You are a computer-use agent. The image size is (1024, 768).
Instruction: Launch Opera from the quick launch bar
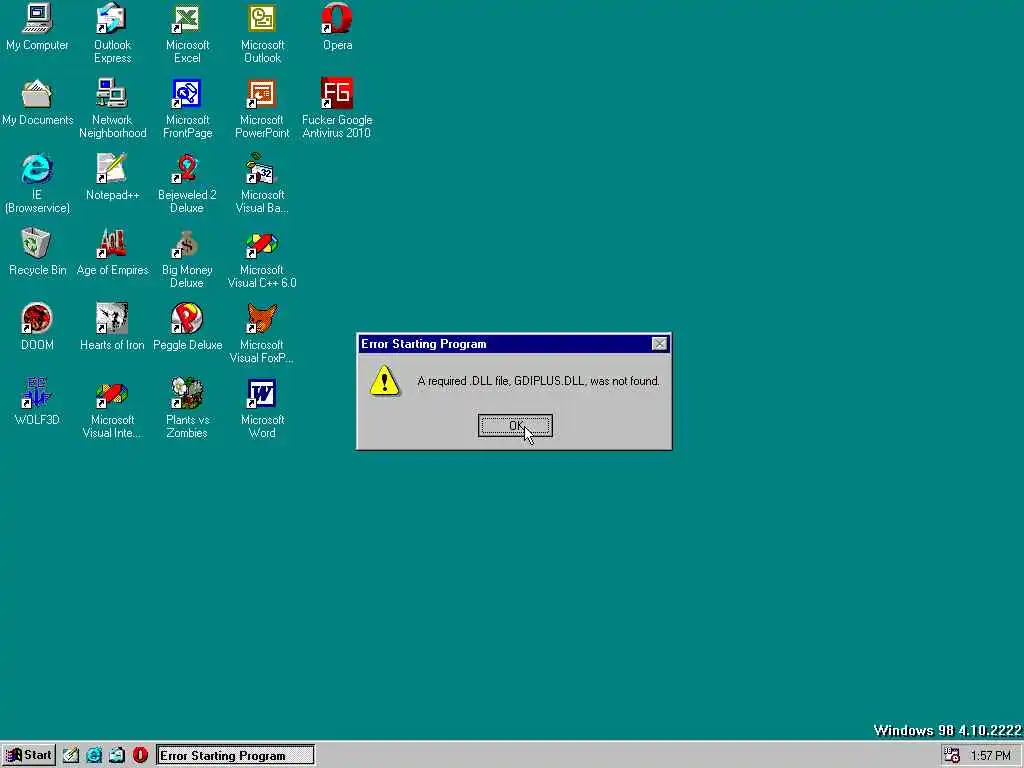[x=140, y=755]
